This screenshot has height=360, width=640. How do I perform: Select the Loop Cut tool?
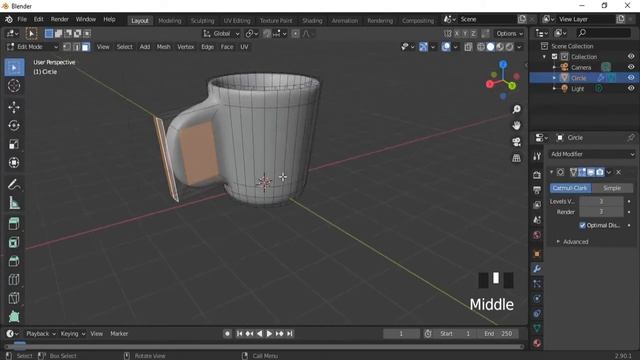coord(14,280)
